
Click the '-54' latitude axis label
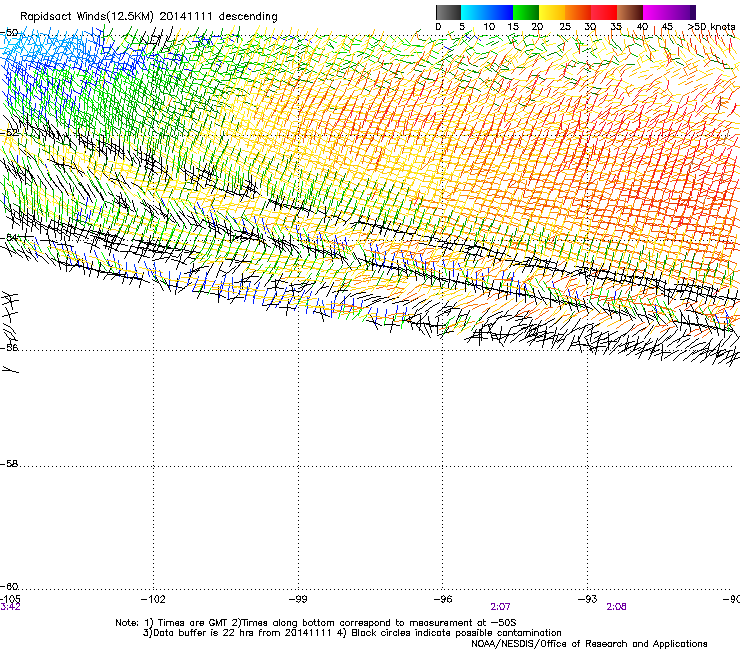click(x=9, y=237)
